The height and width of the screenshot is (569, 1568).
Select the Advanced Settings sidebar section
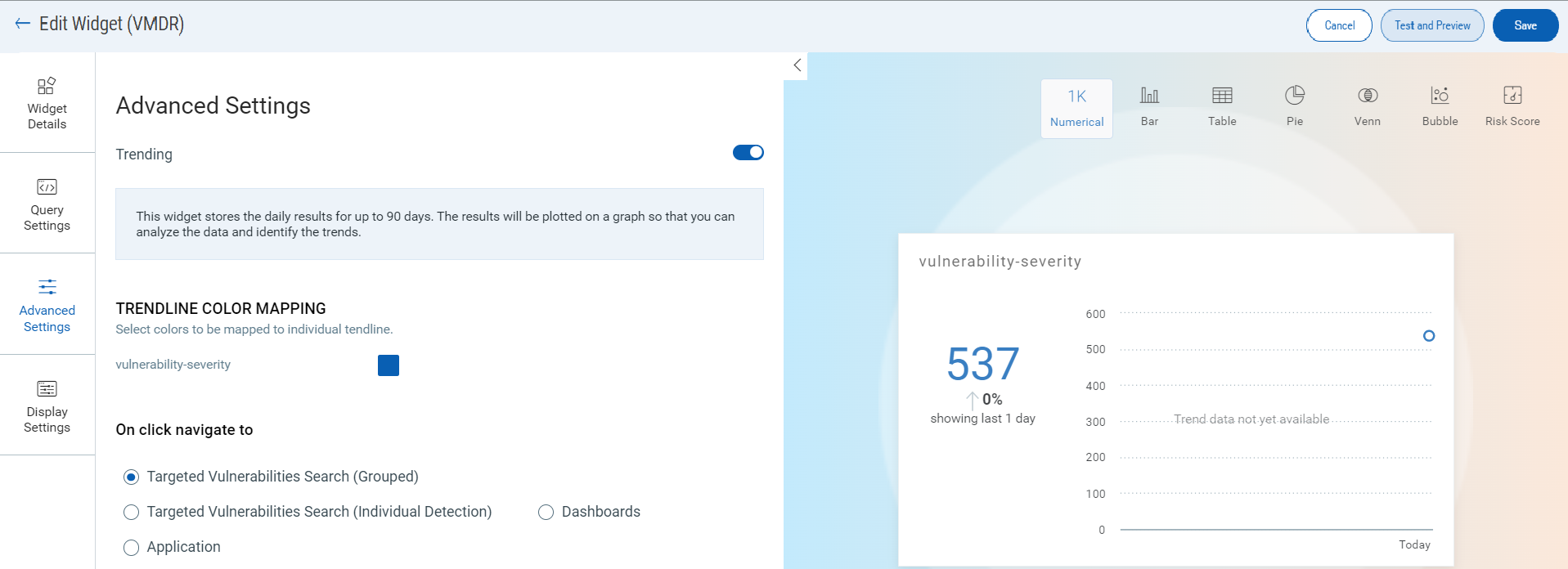(x=47, y=305)
